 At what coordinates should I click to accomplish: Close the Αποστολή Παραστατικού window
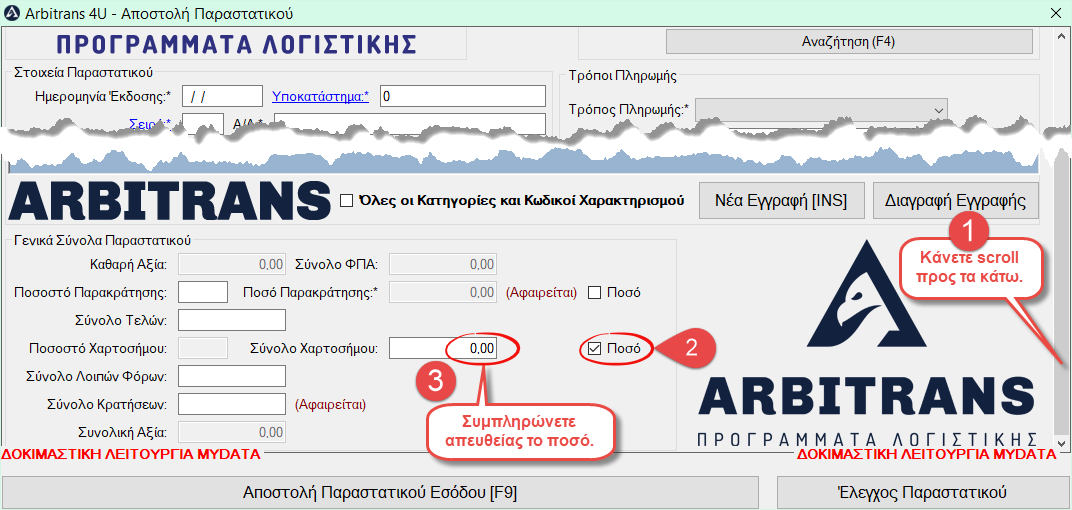pyautogui.click(x=1055, y=13)
